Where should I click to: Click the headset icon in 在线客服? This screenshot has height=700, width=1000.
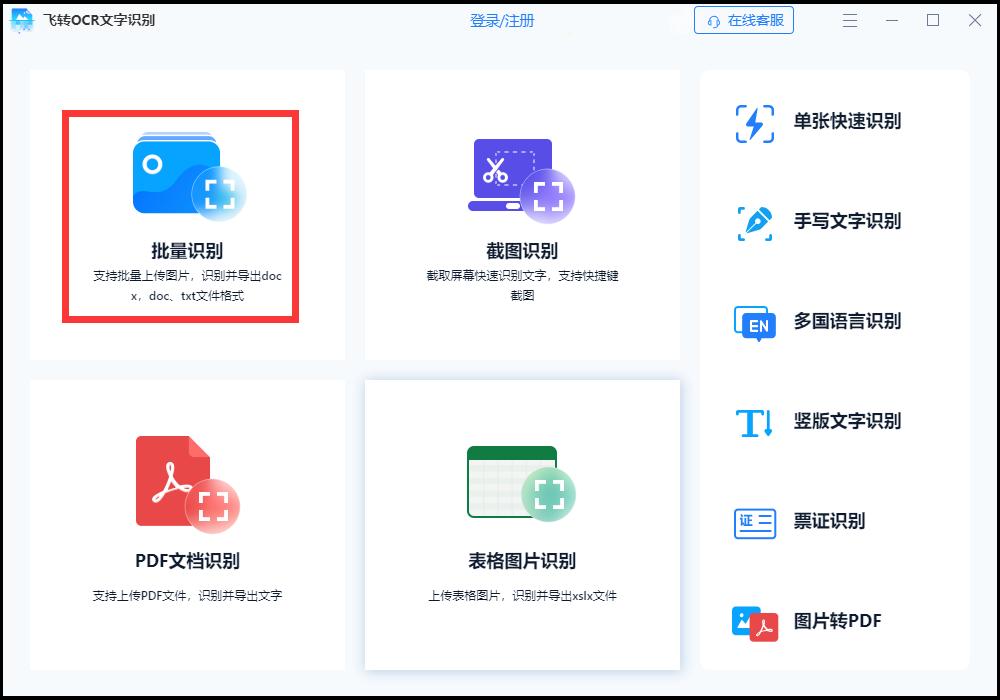713,20
